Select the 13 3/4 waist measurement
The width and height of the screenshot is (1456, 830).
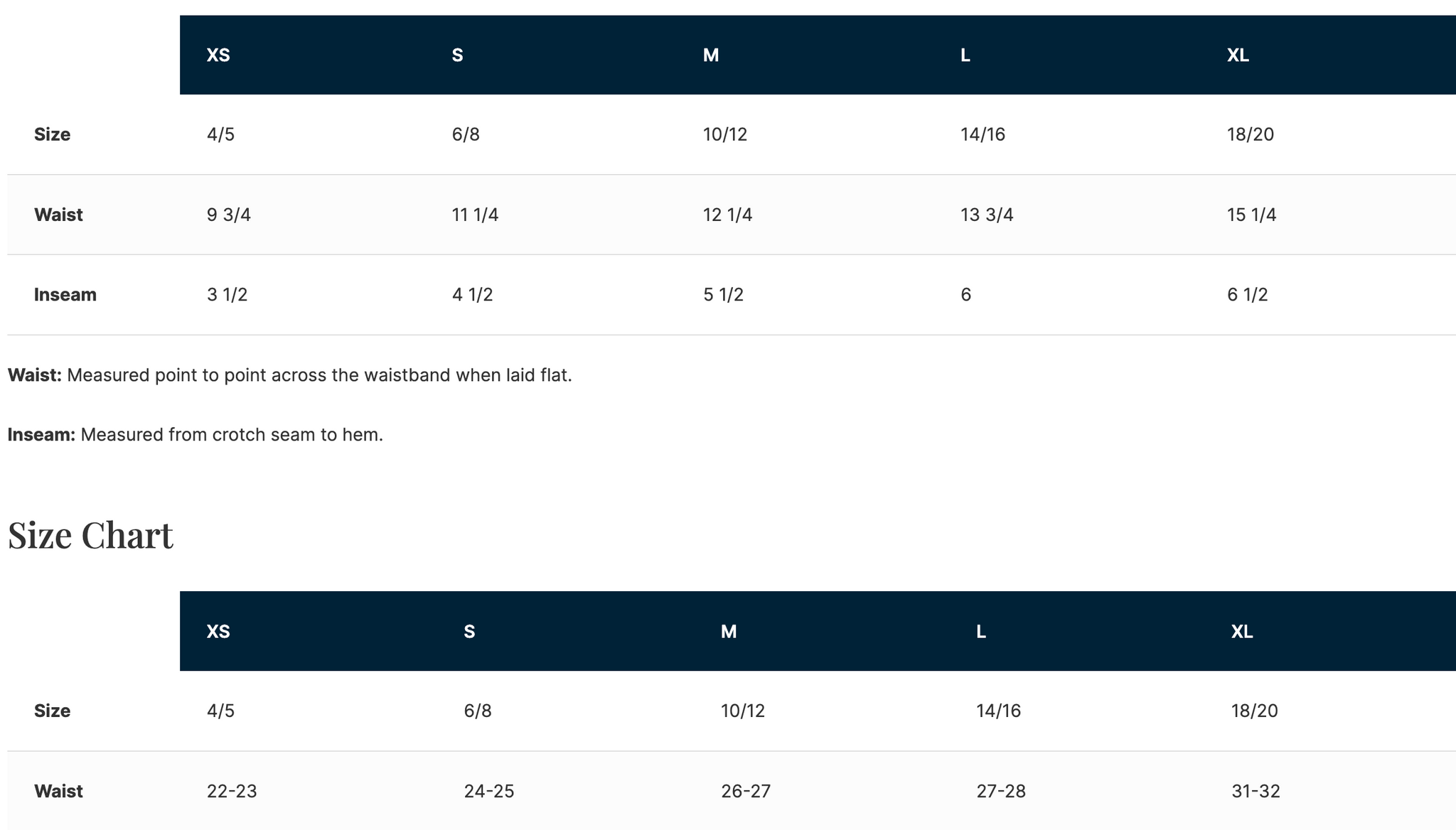[986, 215]
